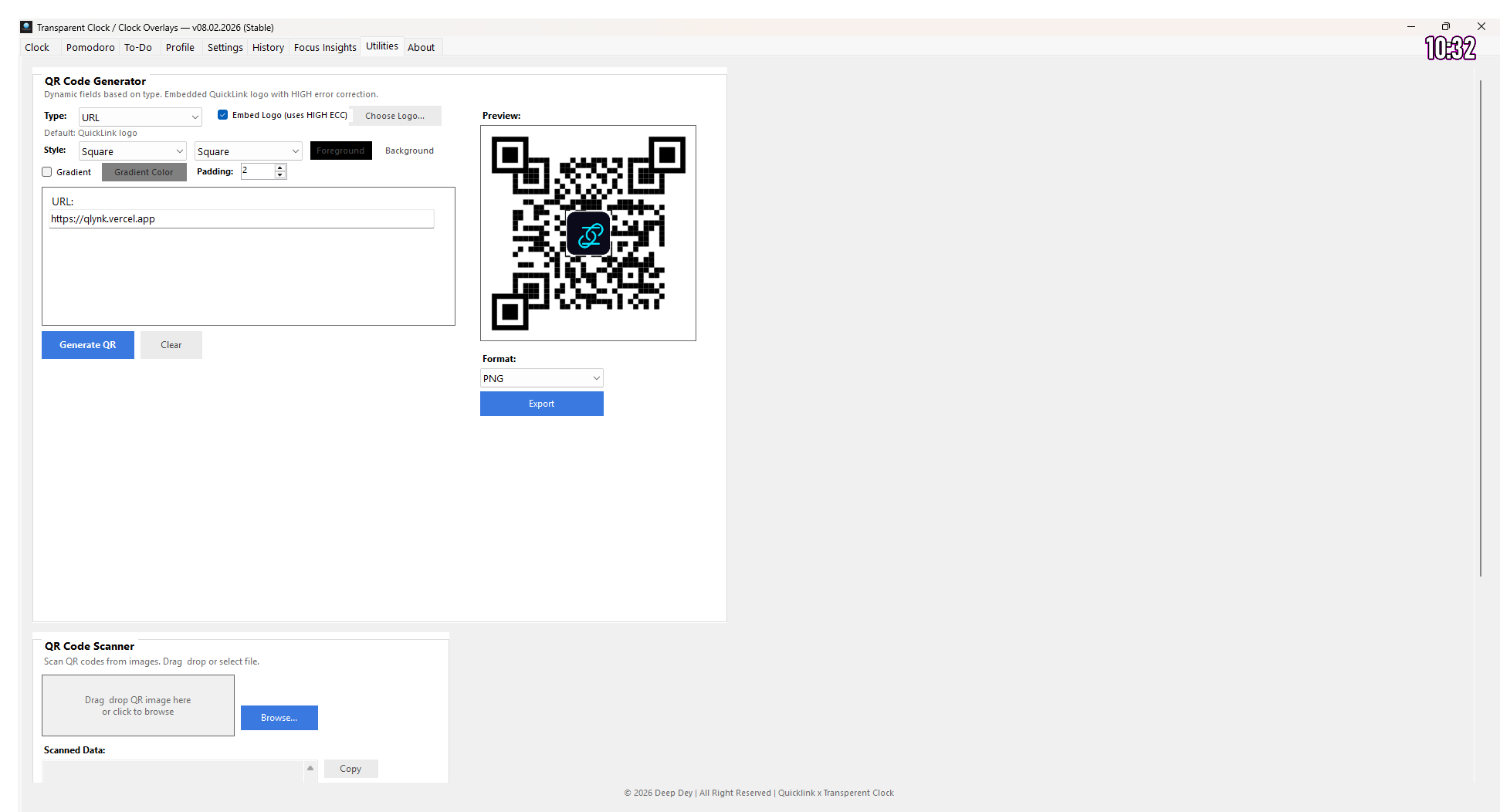Go to the To-Do tab
The width and height of the screenshot is (1500, 812).
pyautogui.click(x=138, y=47)
